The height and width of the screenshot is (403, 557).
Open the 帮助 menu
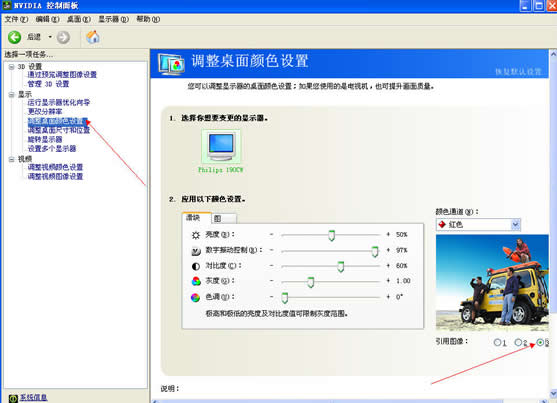(148, 19)
